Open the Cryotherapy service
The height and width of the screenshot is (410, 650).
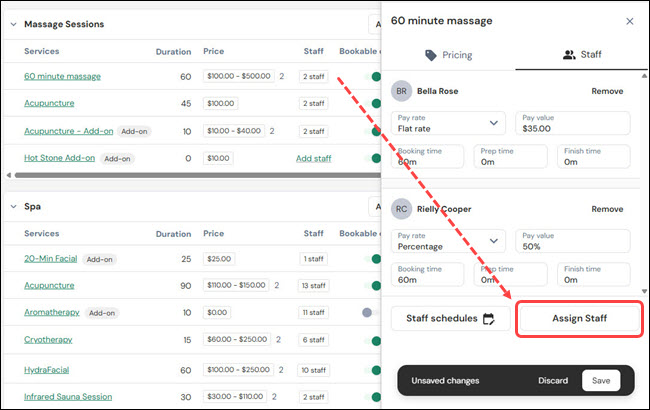click(48, 340)
